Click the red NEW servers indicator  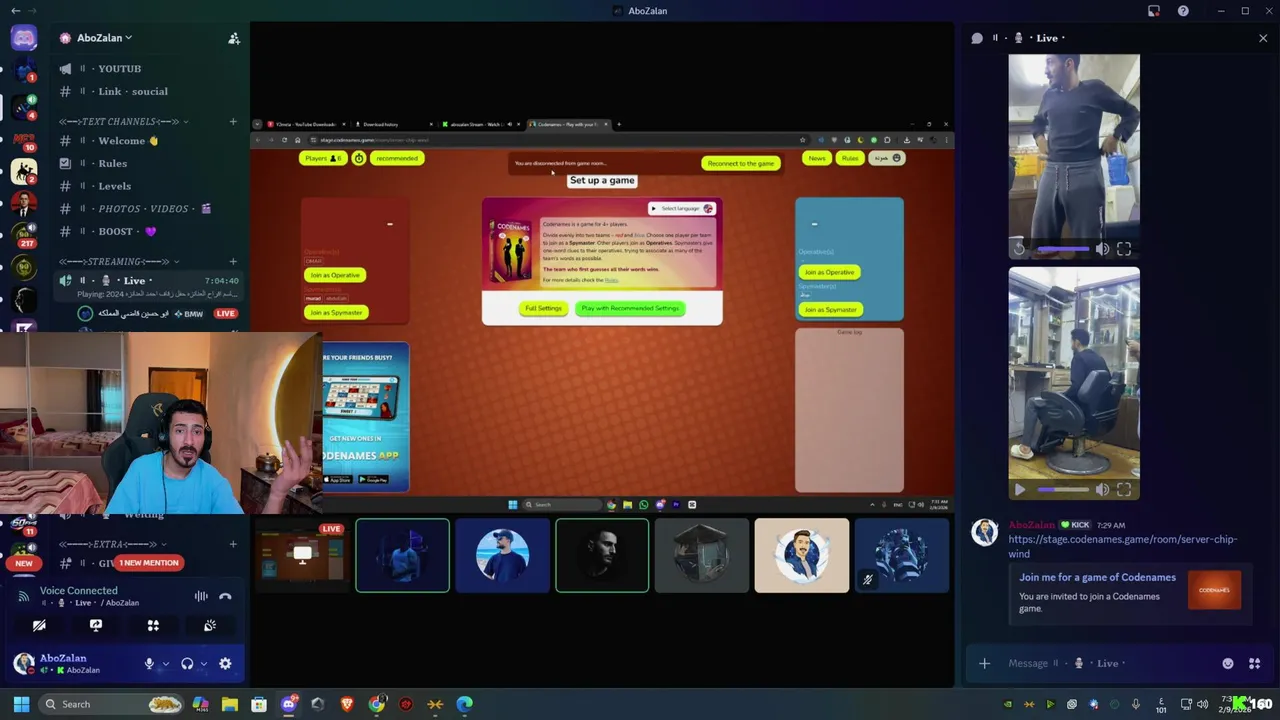pos(24,563)
